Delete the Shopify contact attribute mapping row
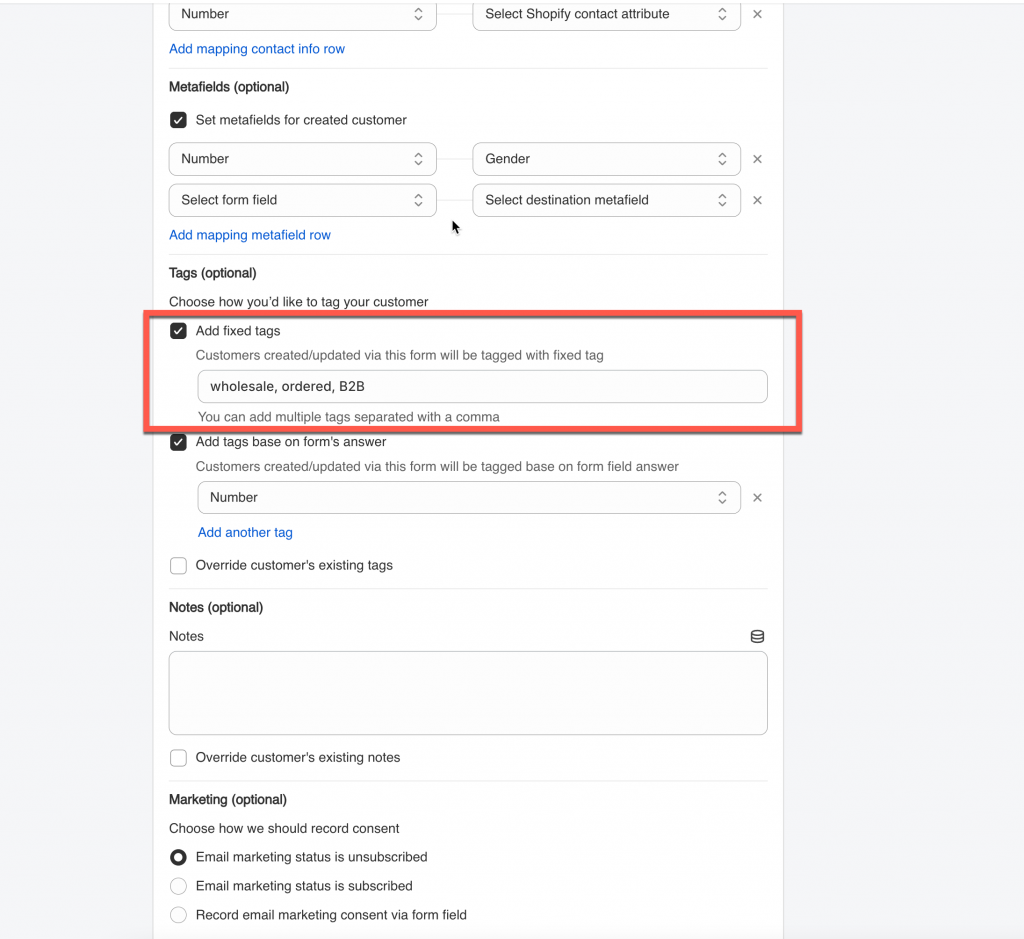Image resolution: width=1024 pixels, height=939 pixels. (x=757, y=15)
